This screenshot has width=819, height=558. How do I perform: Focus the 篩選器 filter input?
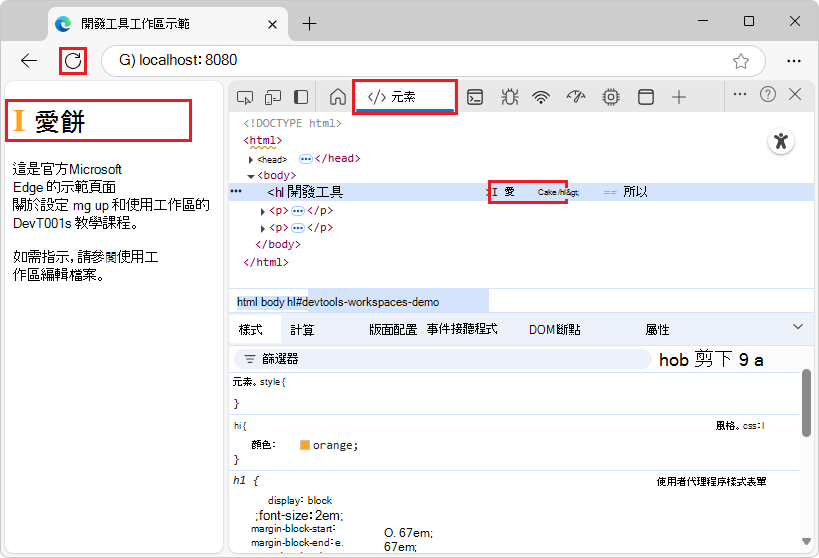pyautogui.click(x=442, y=359)
